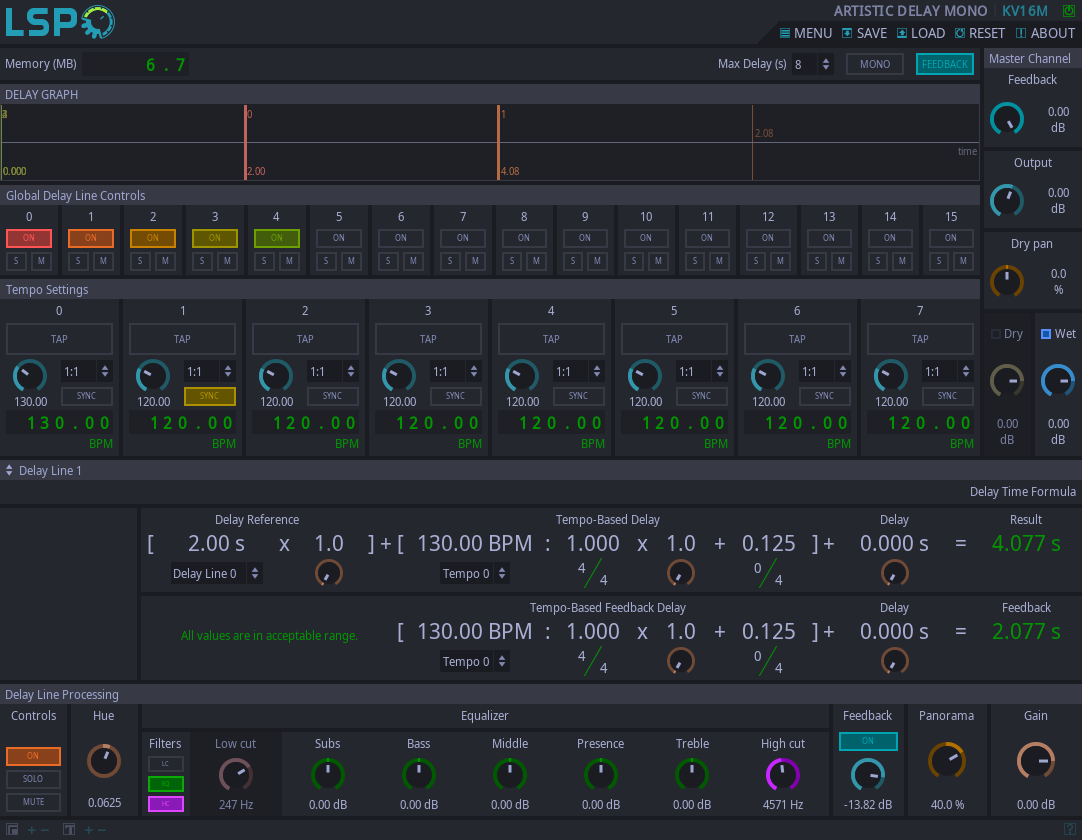Screen dimensions: 1082x840
Task: Toggle the LC low-cut filter button
Action: [x=166, y=764]
